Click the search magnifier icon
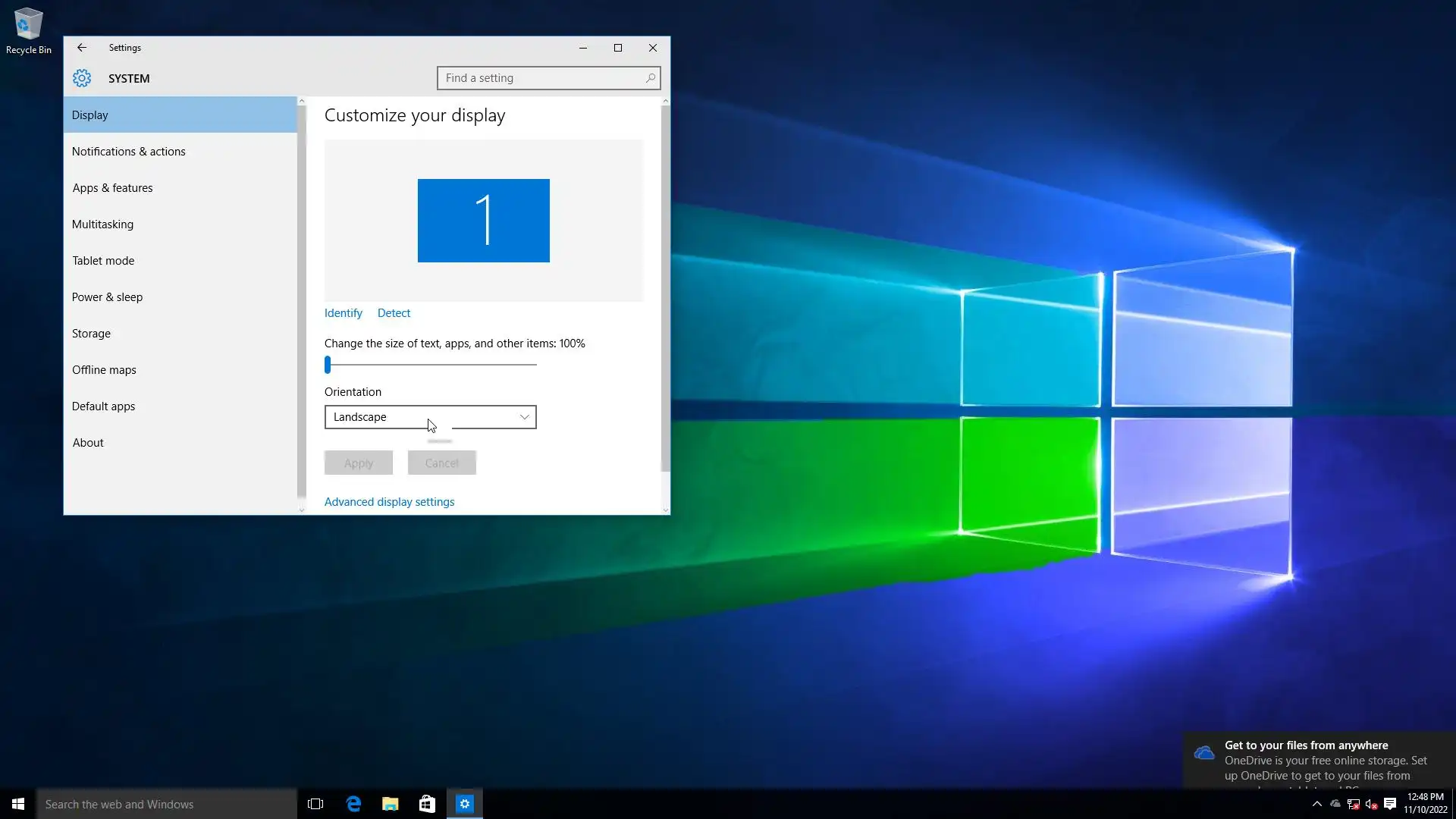 [650, 78]
